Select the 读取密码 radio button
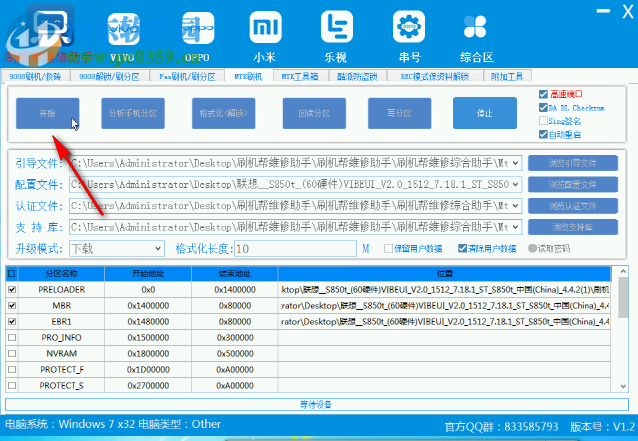Screen dimensions: 638x441 532,248
